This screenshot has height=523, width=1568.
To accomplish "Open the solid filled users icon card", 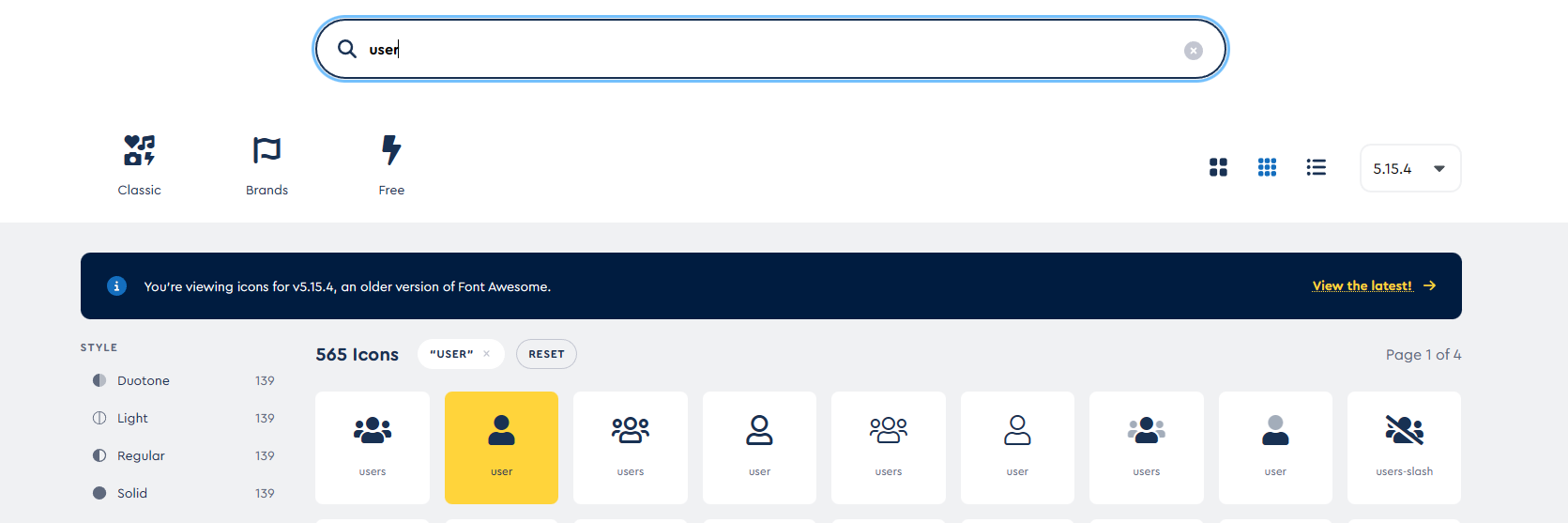I will 373,448.
